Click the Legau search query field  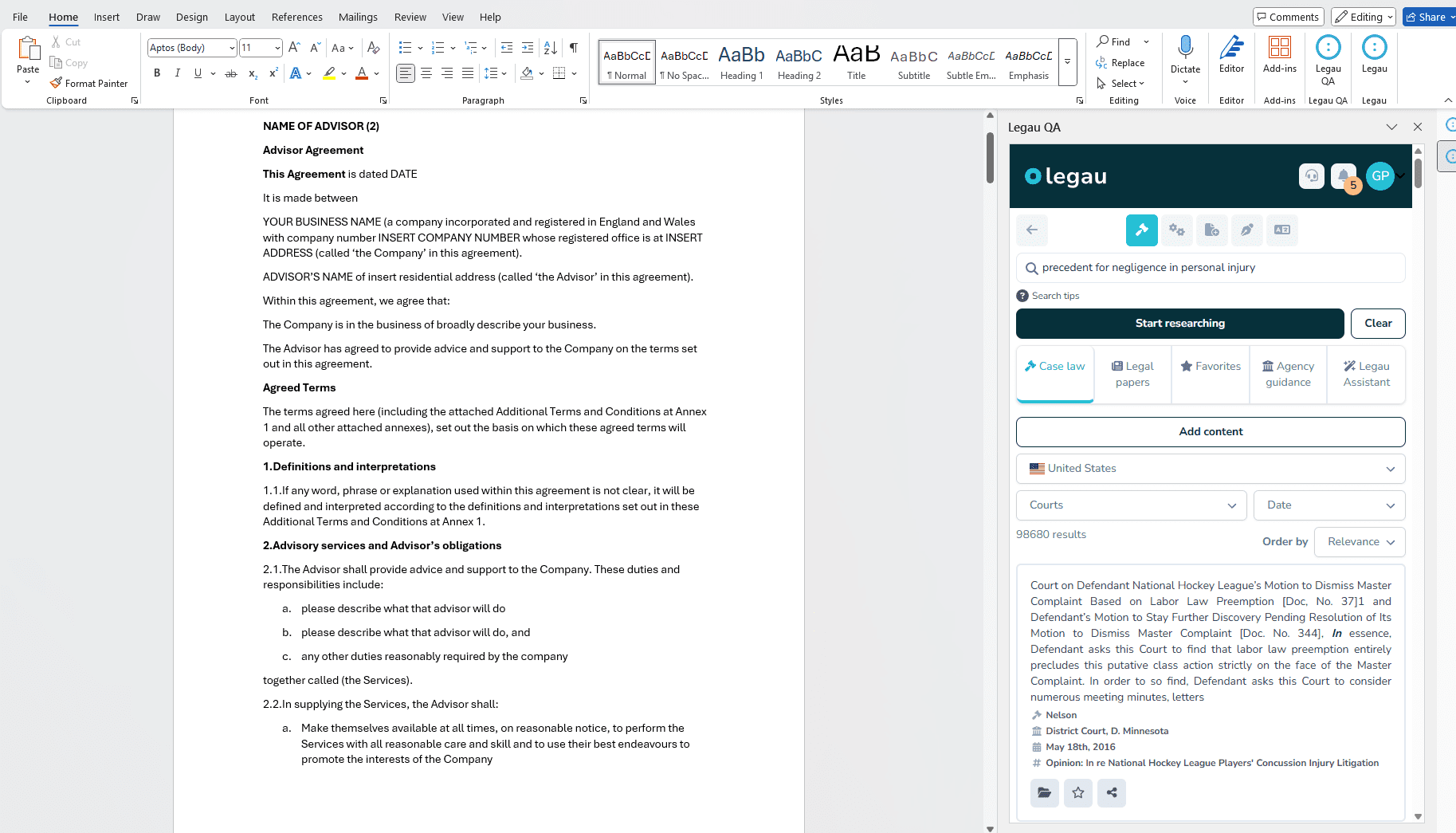coord(1219,268)
